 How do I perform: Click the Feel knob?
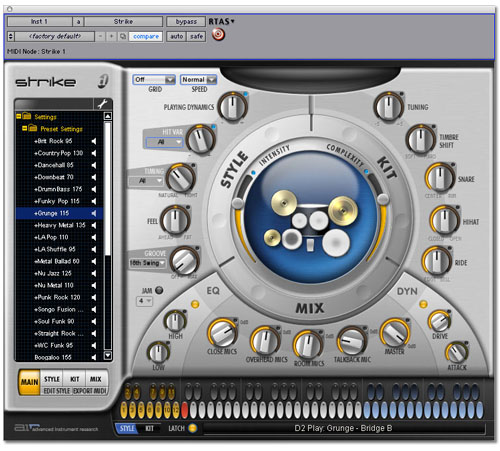175,220
